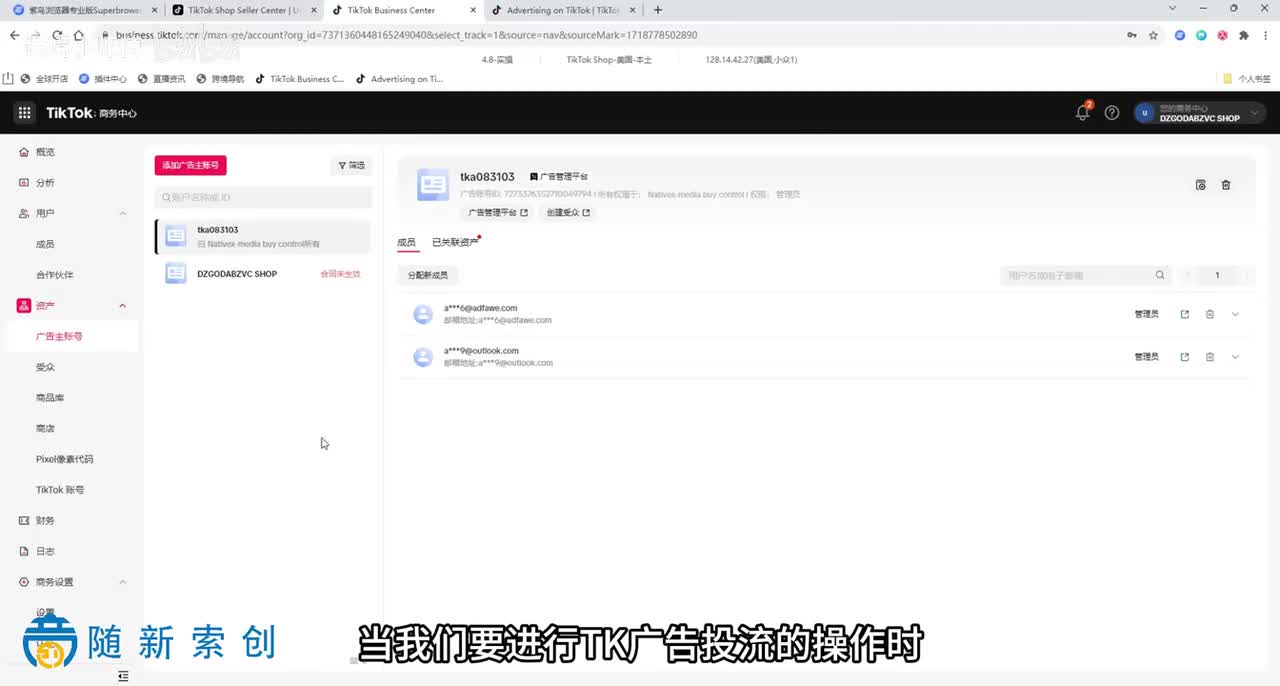Open external link icon for a***6@adfawe.com
This screenshot has height=686, width=1280.
(1185, 314)
